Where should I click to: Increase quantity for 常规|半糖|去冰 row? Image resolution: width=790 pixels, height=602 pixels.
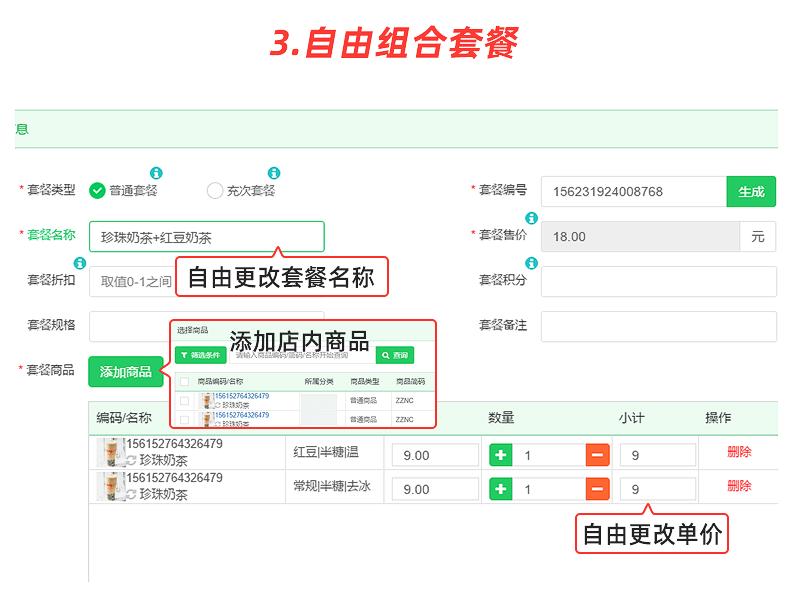pyautogui.click(x=501, y=489)
